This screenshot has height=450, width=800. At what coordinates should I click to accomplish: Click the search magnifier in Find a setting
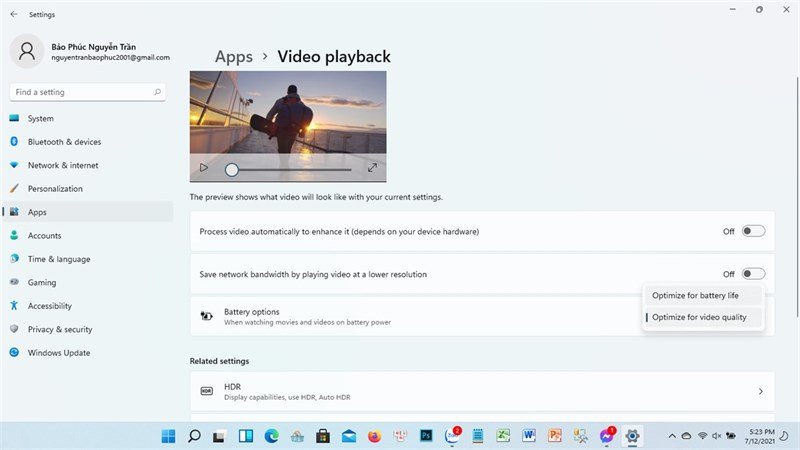coord(157,92)
